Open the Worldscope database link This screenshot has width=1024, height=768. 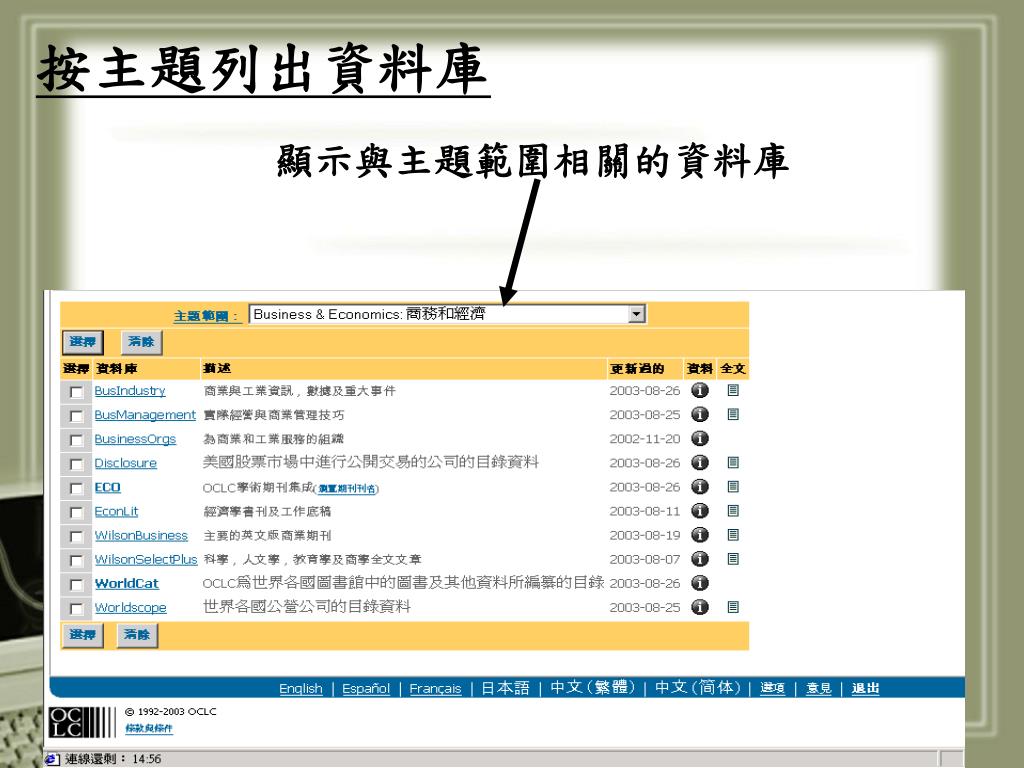[130, 608]
